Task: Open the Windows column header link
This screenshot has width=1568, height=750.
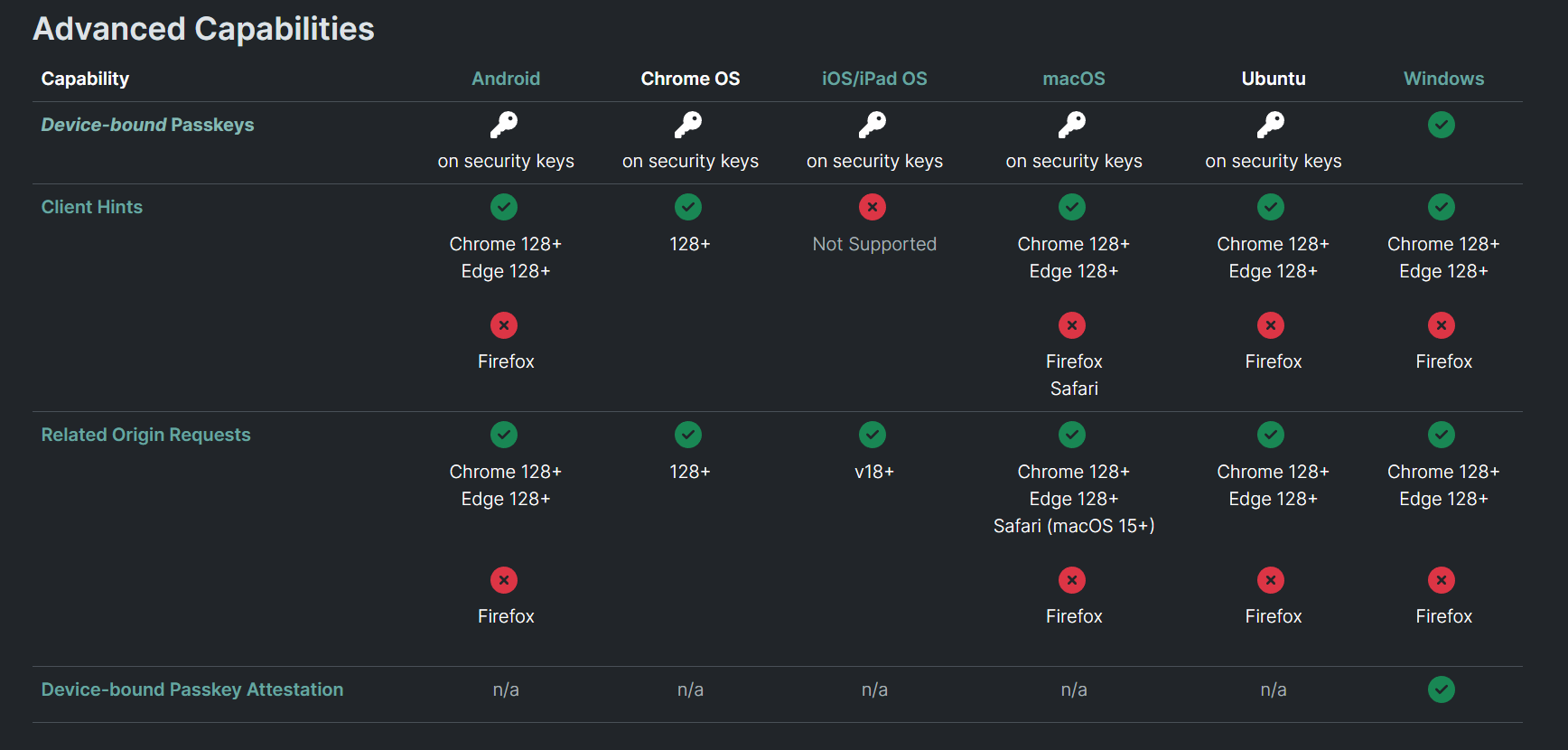Action: click(1443, 79)
